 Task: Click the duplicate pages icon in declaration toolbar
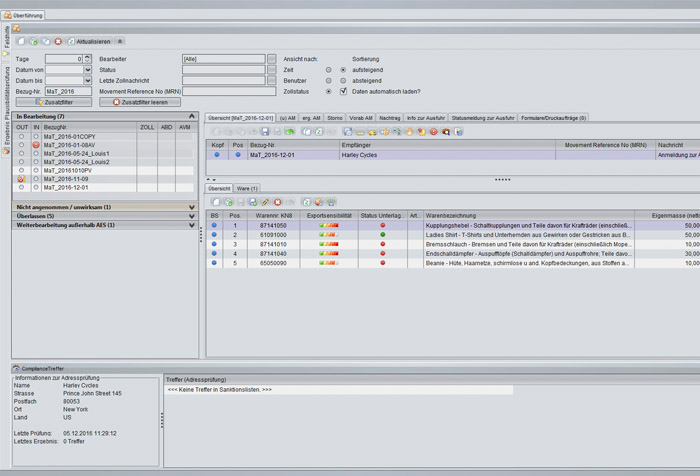(x=306, y=132)
